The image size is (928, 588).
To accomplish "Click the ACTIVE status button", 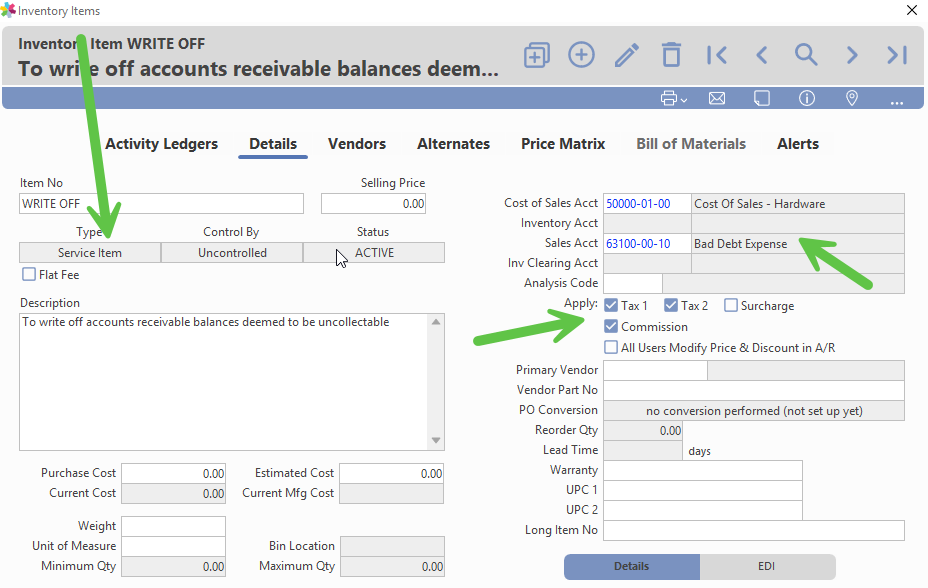I will [x=374, y=253].
